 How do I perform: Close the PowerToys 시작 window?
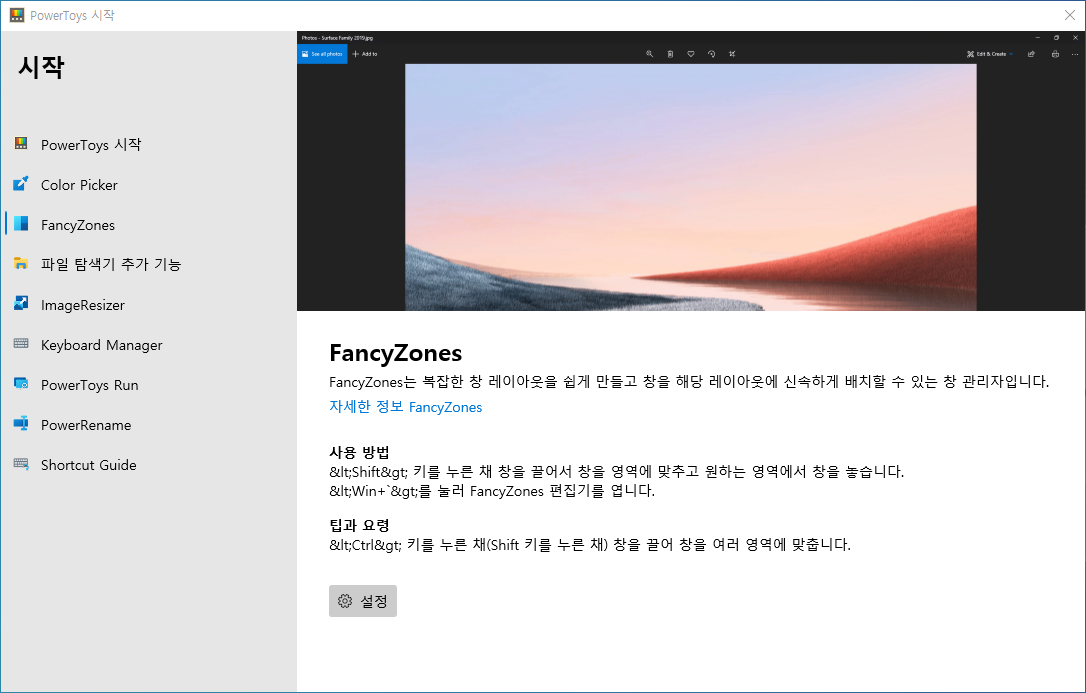click(x=1069, y=15)
